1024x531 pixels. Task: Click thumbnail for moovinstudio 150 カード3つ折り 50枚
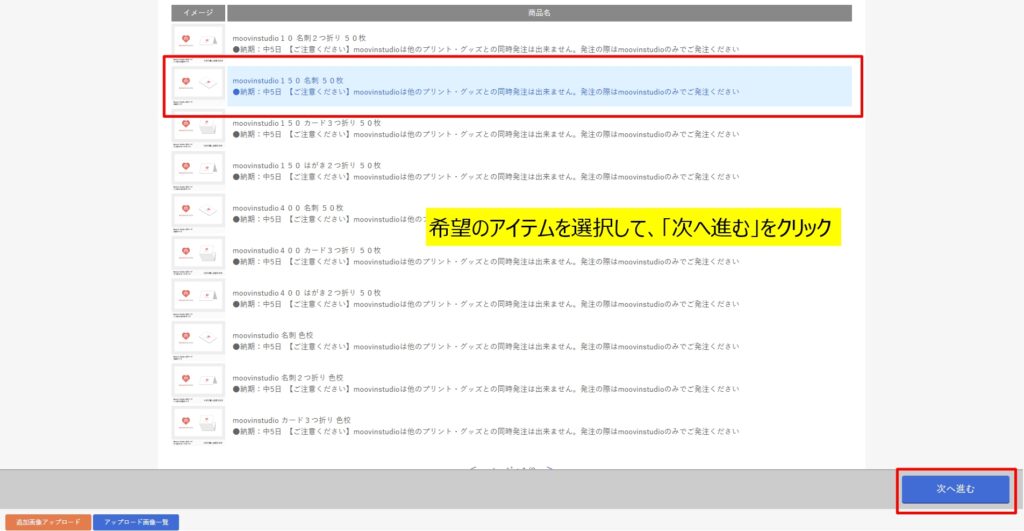[198, 127]
